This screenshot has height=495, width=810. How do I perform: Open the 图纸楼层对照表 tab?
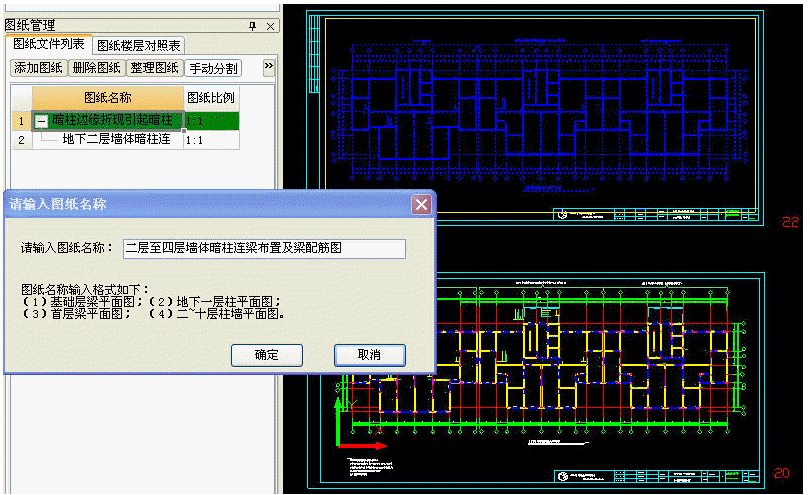point(139,46)
